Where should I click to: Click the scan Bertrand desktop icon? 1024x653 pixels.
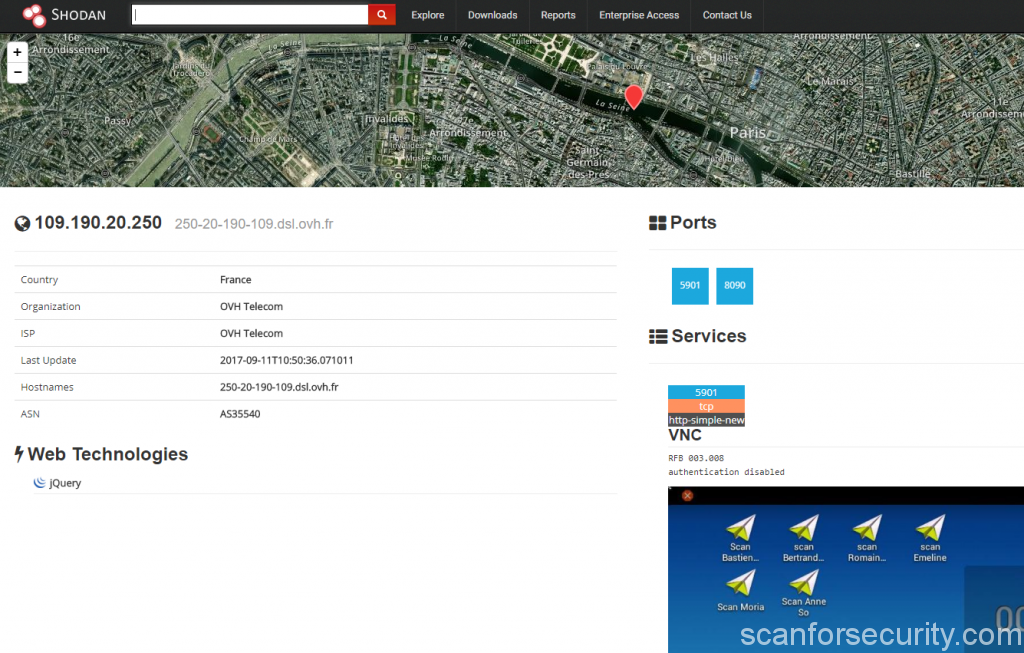click(803, 538)
